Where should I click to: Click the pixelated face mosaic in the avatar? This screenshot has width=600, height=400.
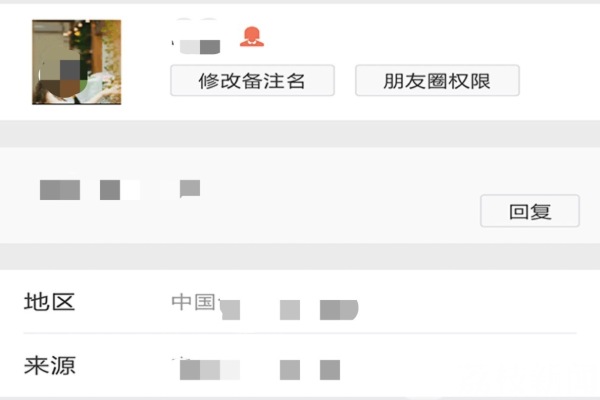coord(70,78)
